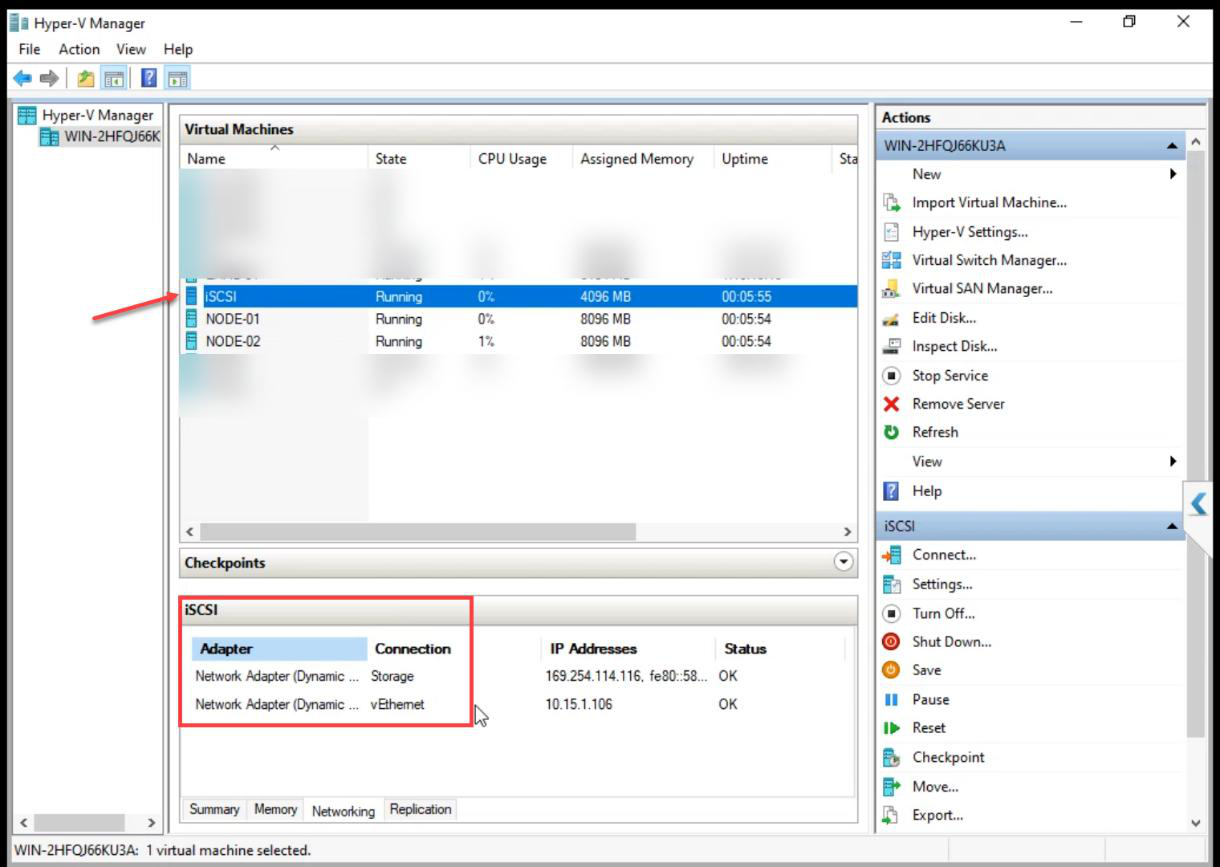Open the Action menu
Image resolution: width=1220 pixels, height=867 pixels.
pos(79,49)
